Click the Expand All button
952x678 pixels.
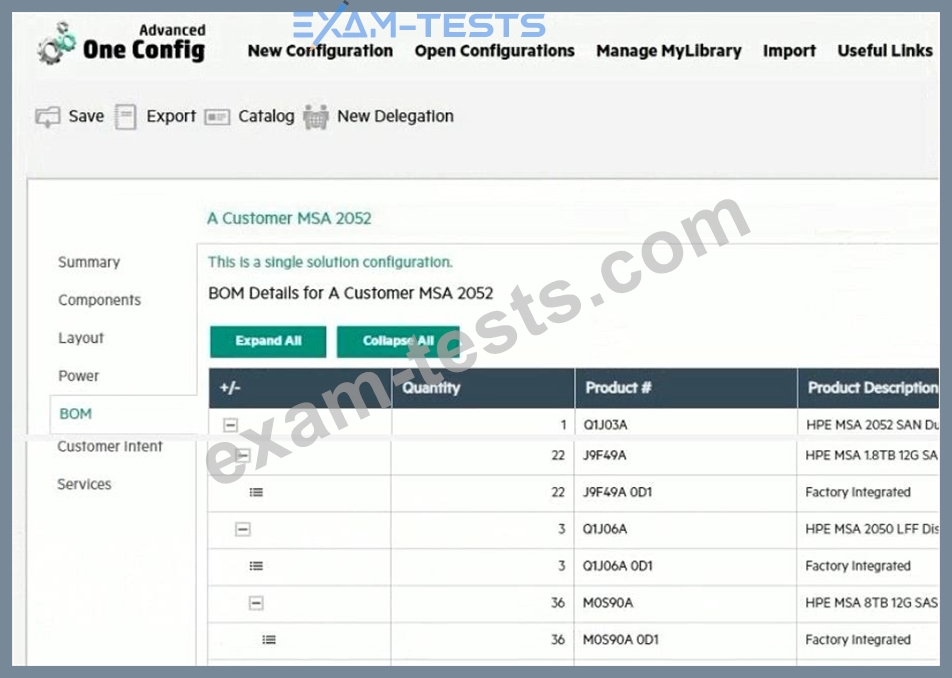[268, 341]
